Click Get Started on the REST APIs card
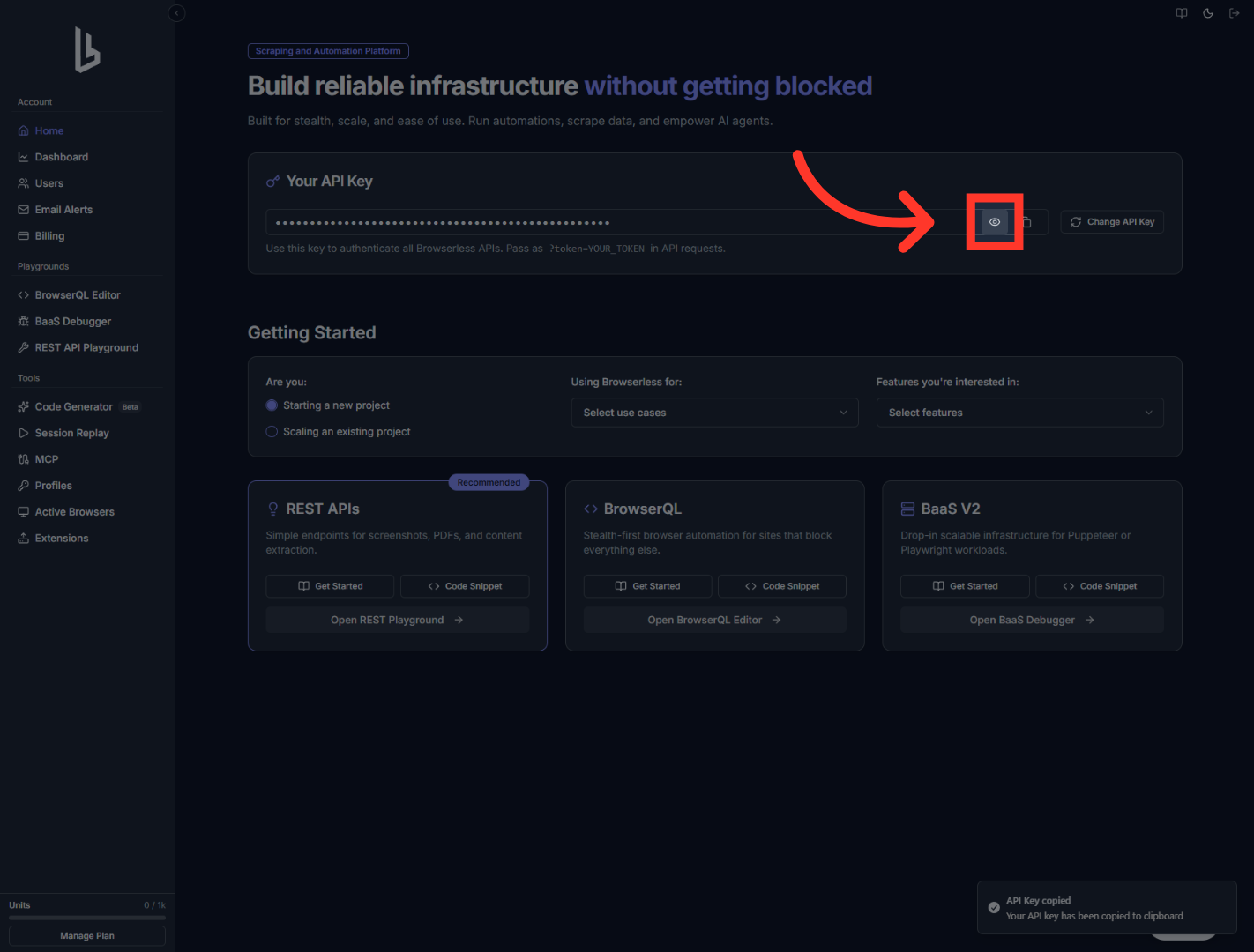 (x=330, y=586)
